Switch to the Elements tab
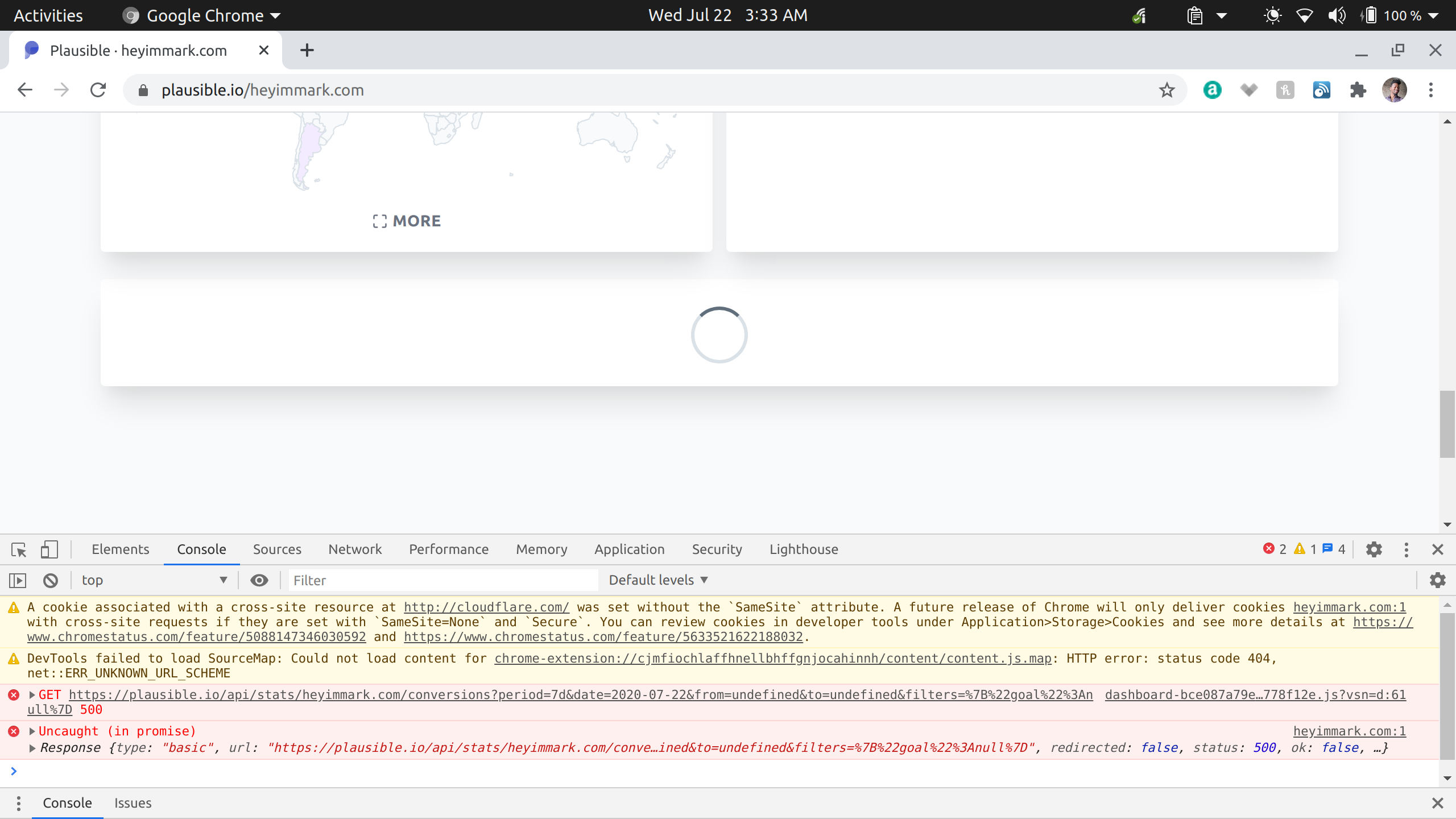 (x=121, y=549)
